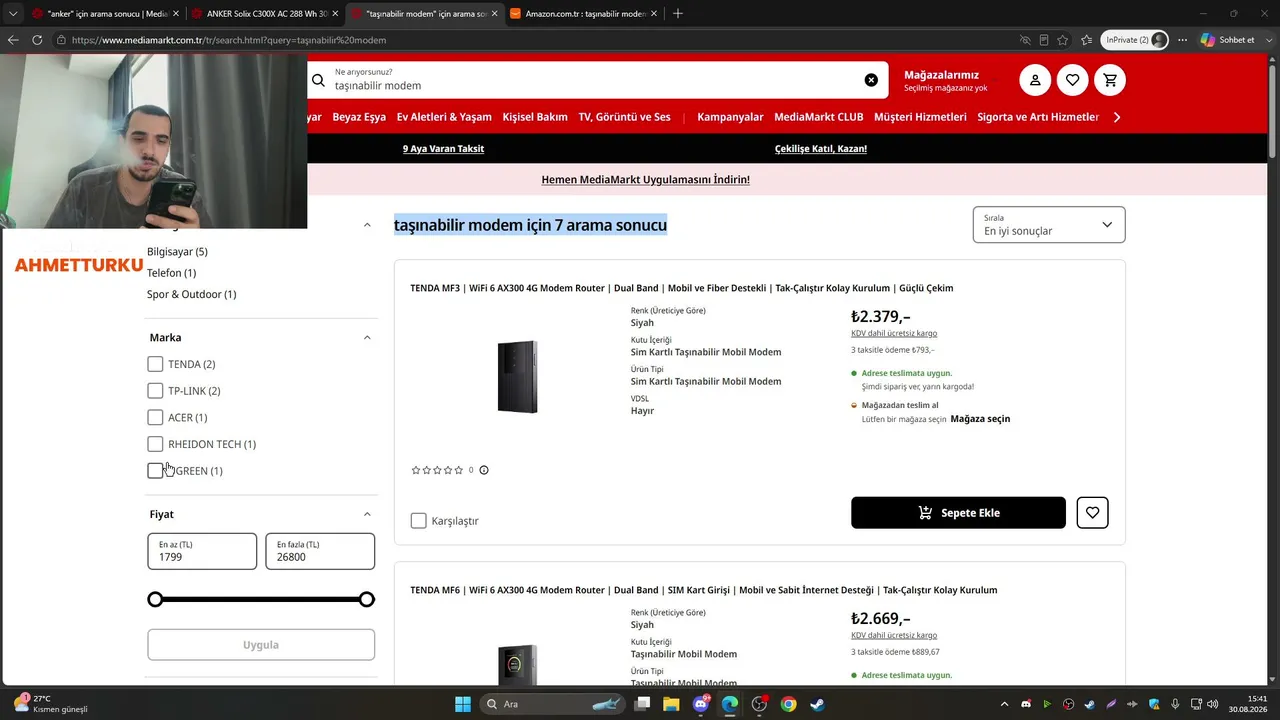
Task: Filter by Spor & Outdoor (1) category
Action: coord(191,295)
